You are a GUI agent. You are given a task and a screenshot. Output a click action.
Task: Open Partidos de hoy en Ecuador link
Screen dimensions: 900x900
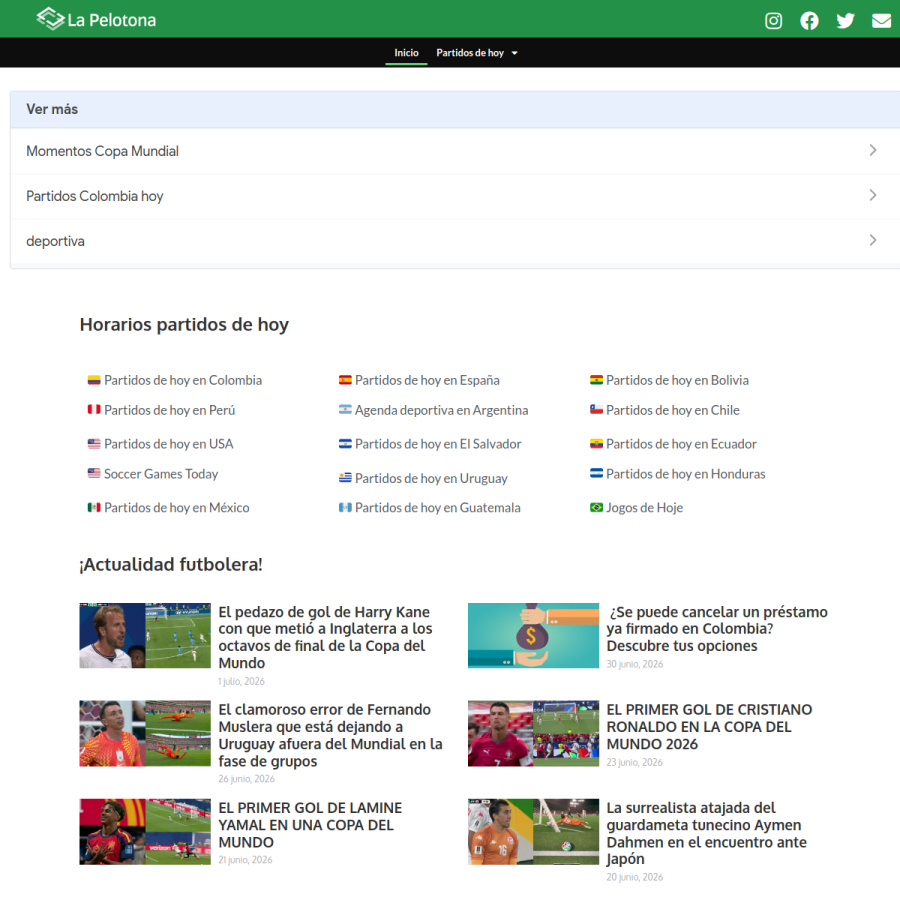(681, 444)
